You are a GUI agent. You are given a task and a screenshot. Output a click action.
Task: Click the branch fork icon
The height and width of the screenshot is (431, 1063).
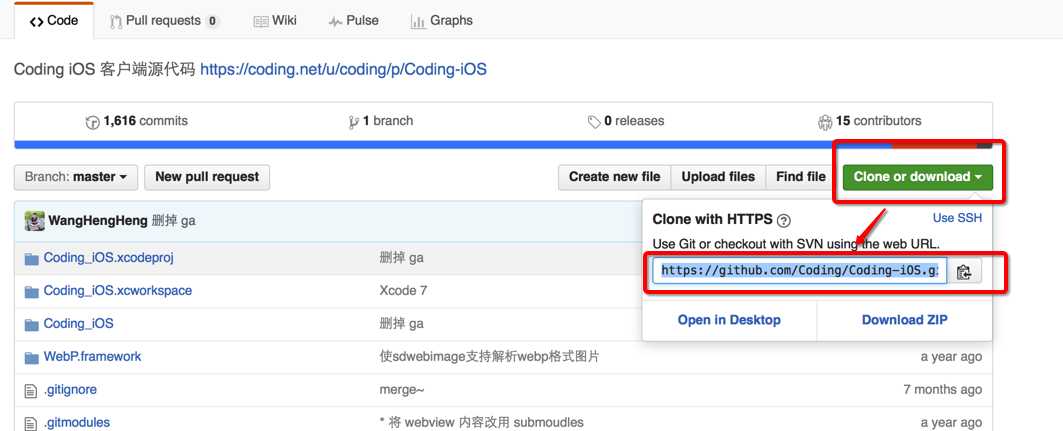353,123
